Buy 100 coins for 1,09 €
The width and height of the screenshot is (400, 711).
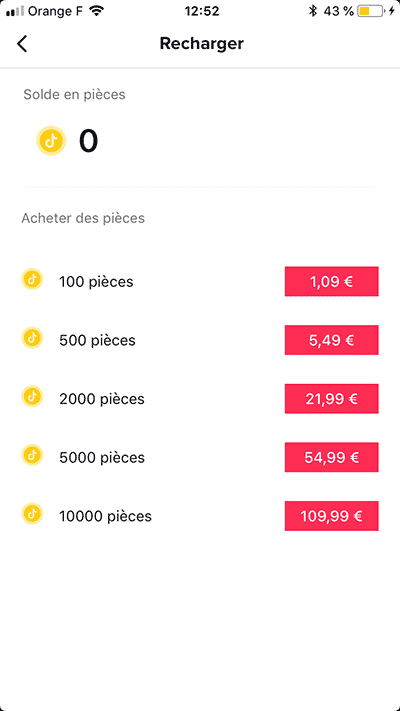click(x=332, y=282)
